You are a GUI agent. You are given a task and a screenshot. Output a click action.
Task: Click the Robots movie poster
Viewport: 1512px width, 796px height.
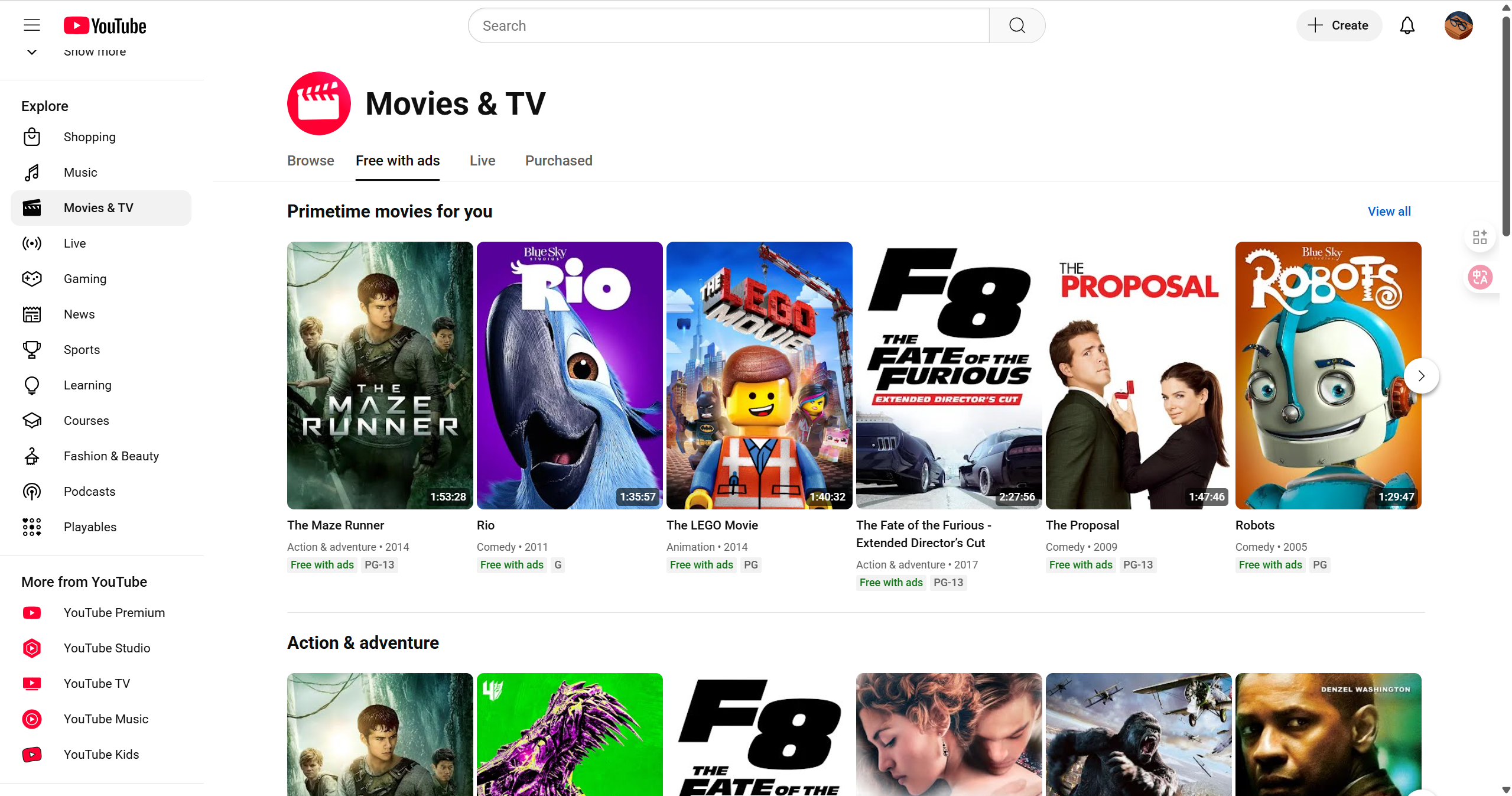1328,375
